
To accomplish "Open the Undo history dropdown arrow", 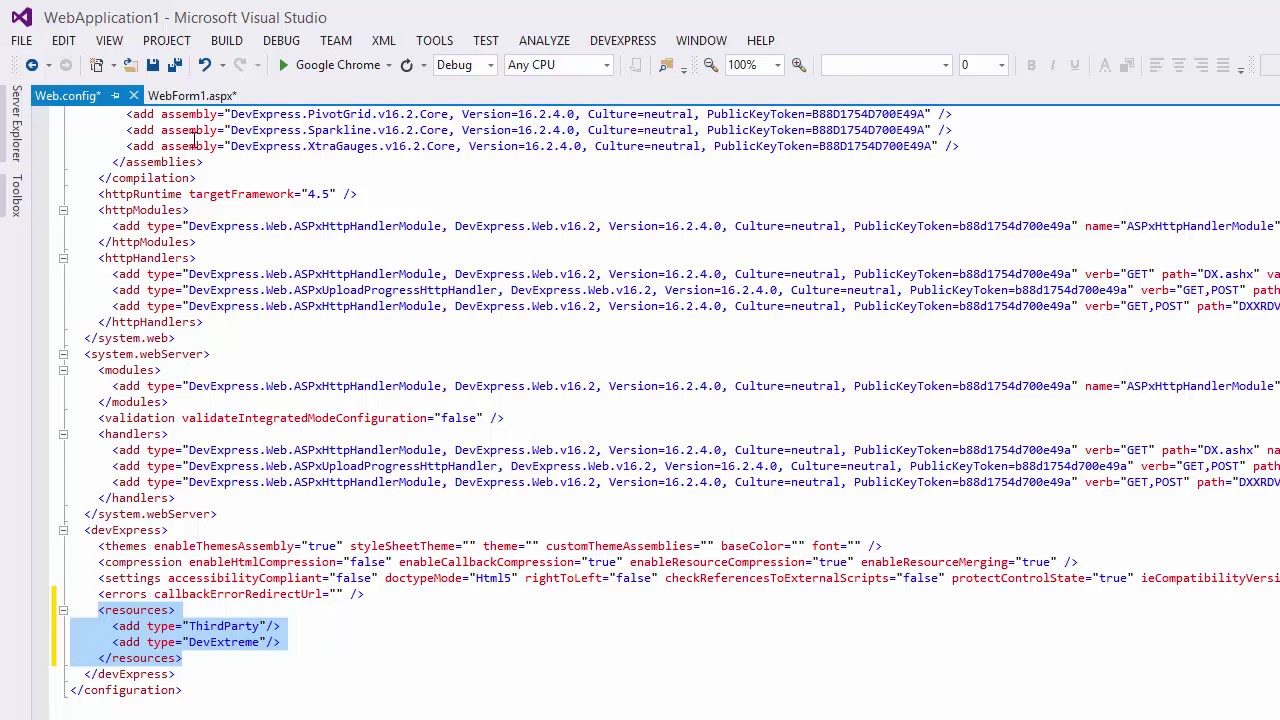I will click(221, 66).
